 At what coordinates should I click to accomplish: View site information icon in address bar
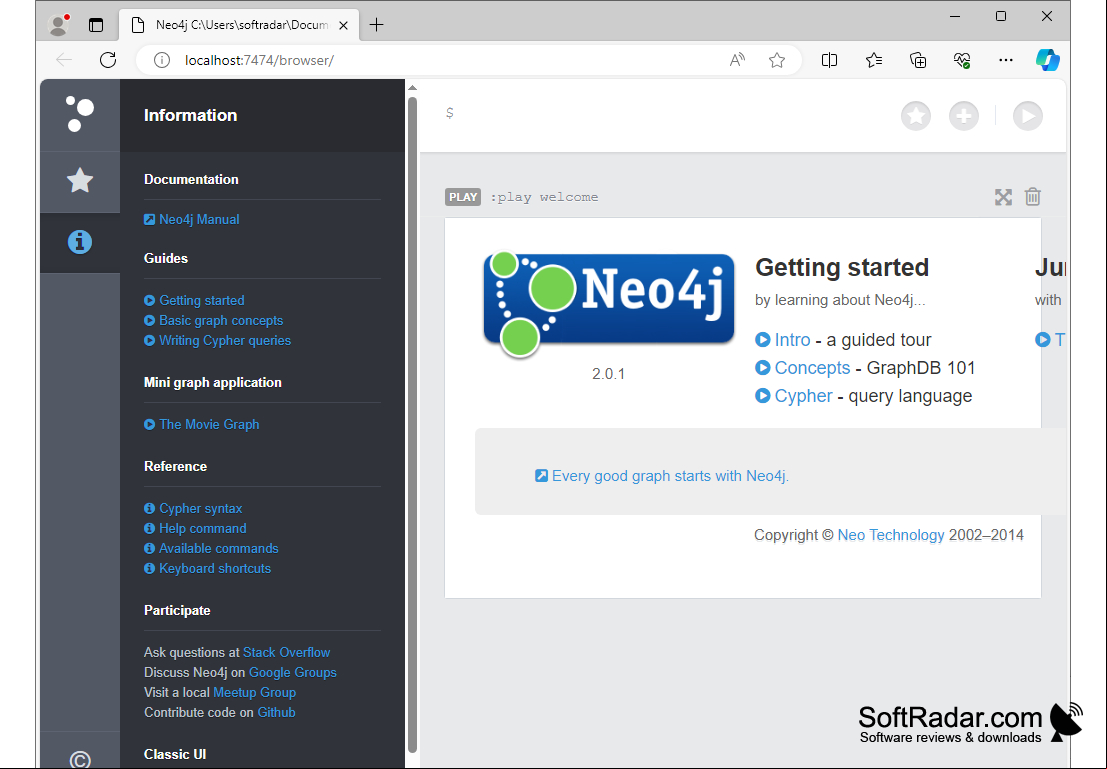point(162,60)
